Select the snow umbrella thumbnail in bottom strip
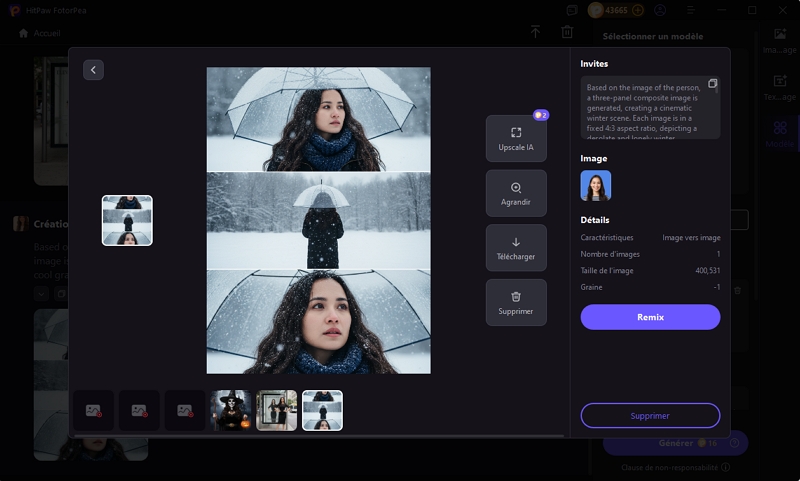 tap(323, 410)
